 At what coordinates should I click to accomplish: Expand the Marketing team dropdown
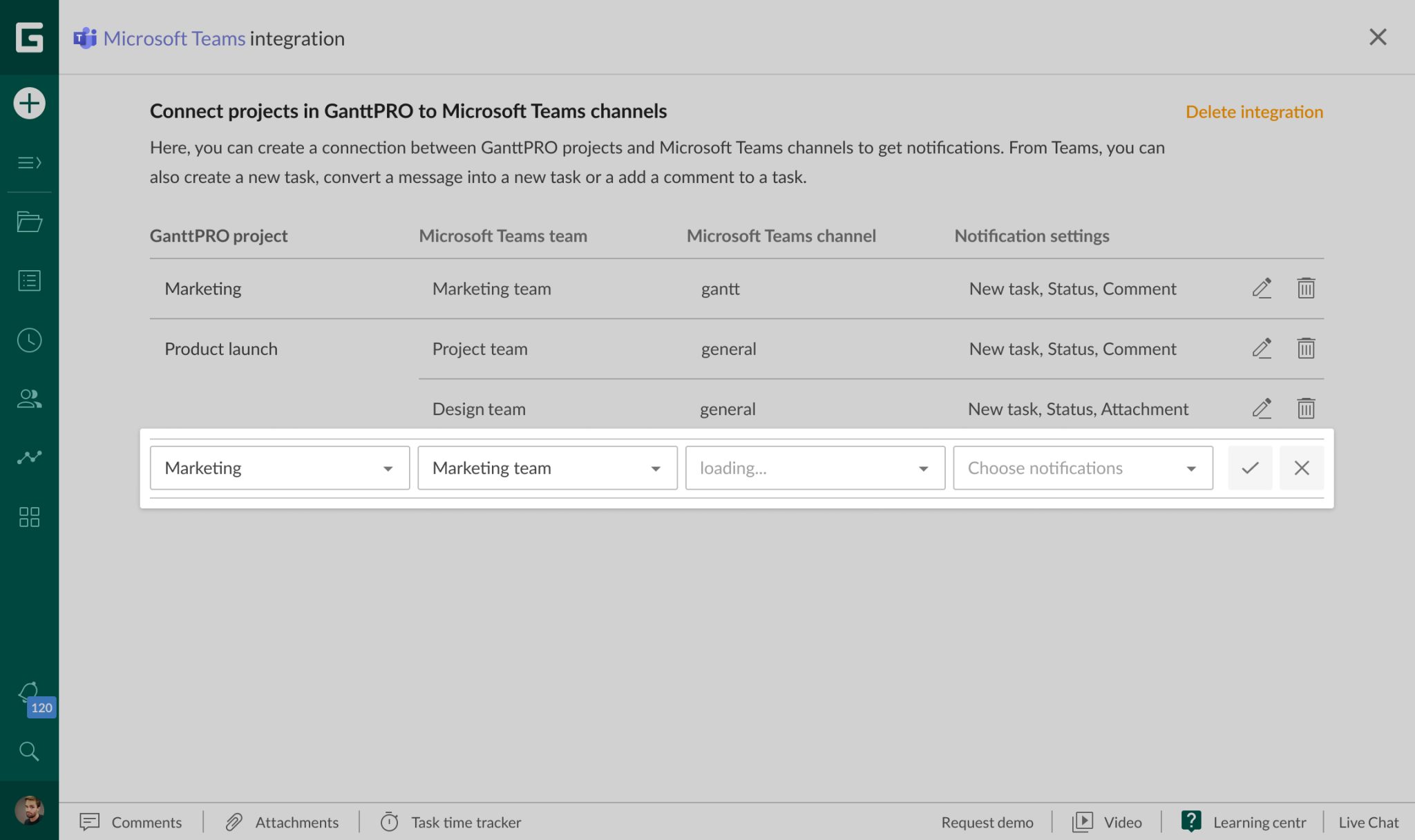tap(655, 468)
